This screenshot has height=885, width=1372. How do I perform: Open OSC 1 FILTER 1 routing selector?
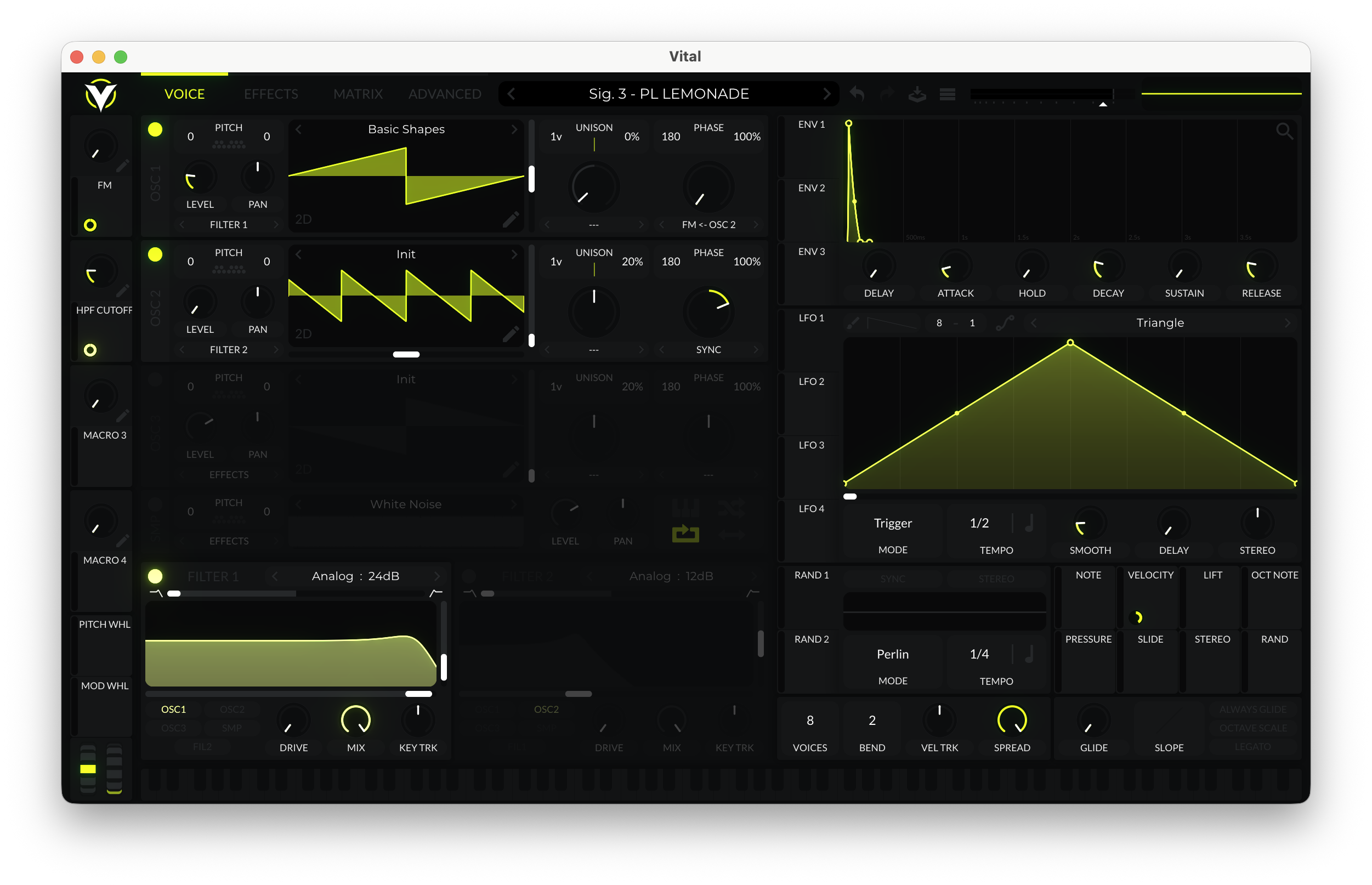point(229,225)
